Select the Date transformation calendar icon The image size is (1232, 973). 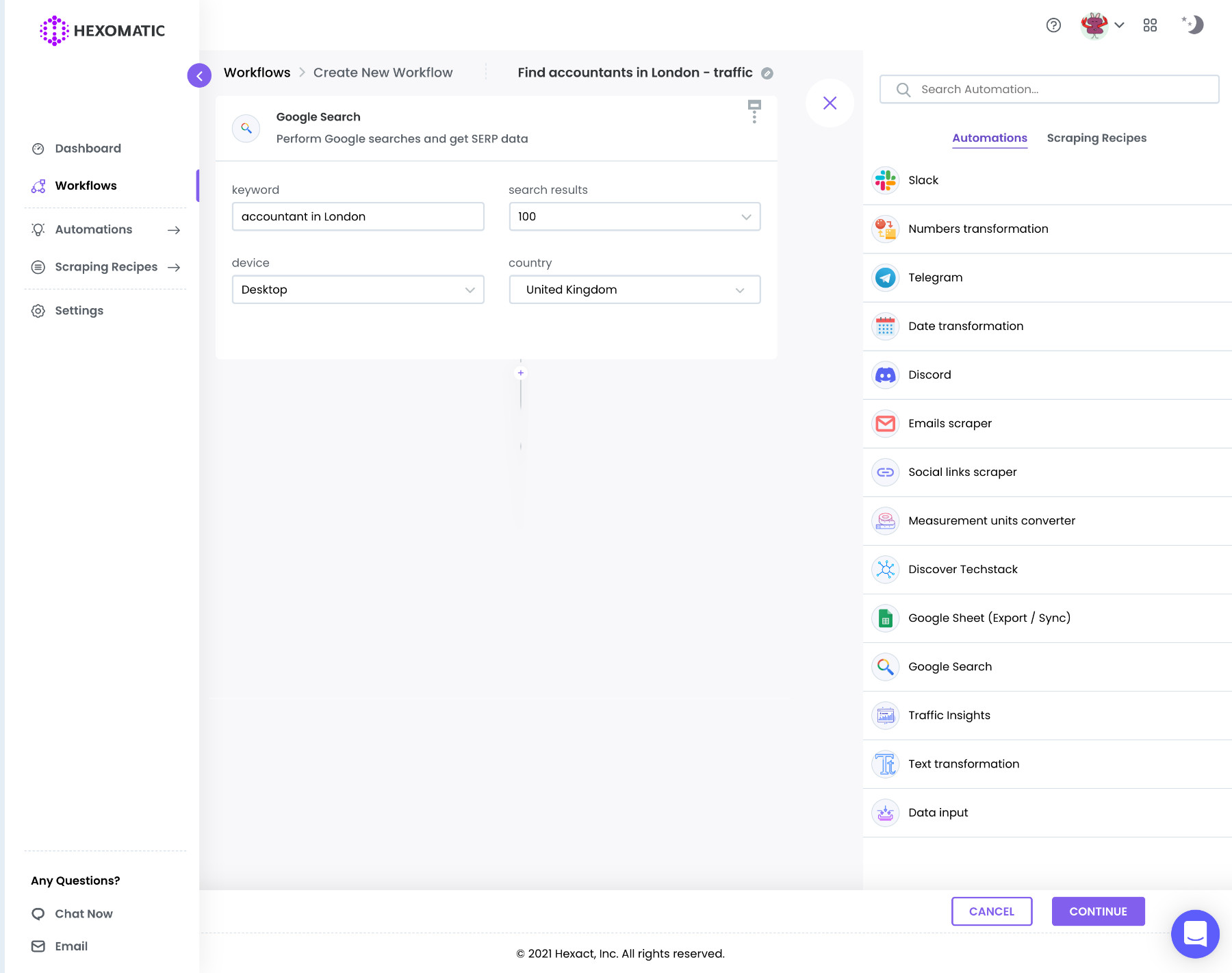coord(886,326)
